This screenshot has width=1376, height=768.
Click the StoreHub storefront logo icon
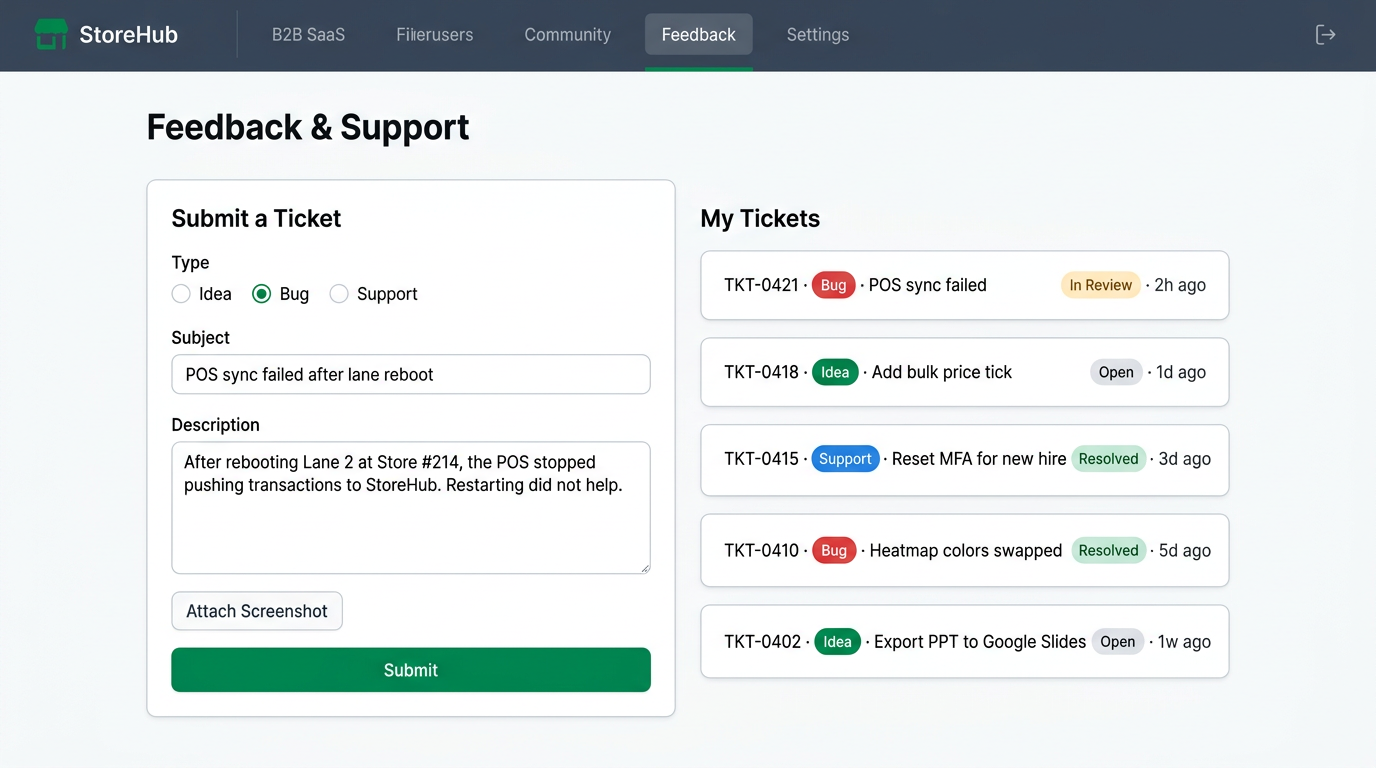51,34
